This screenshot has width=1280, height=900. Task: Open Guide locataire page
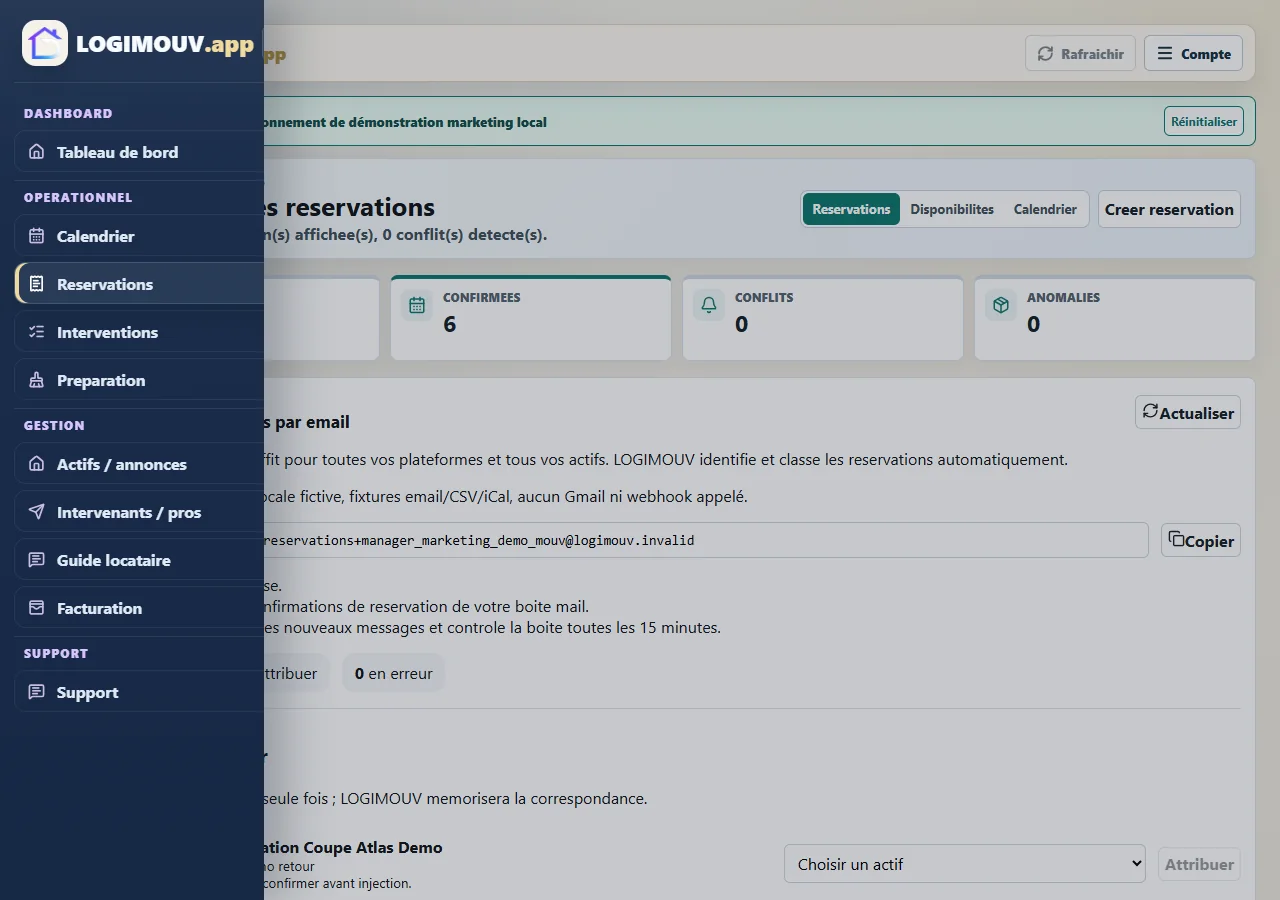click(x=139, y=560)
